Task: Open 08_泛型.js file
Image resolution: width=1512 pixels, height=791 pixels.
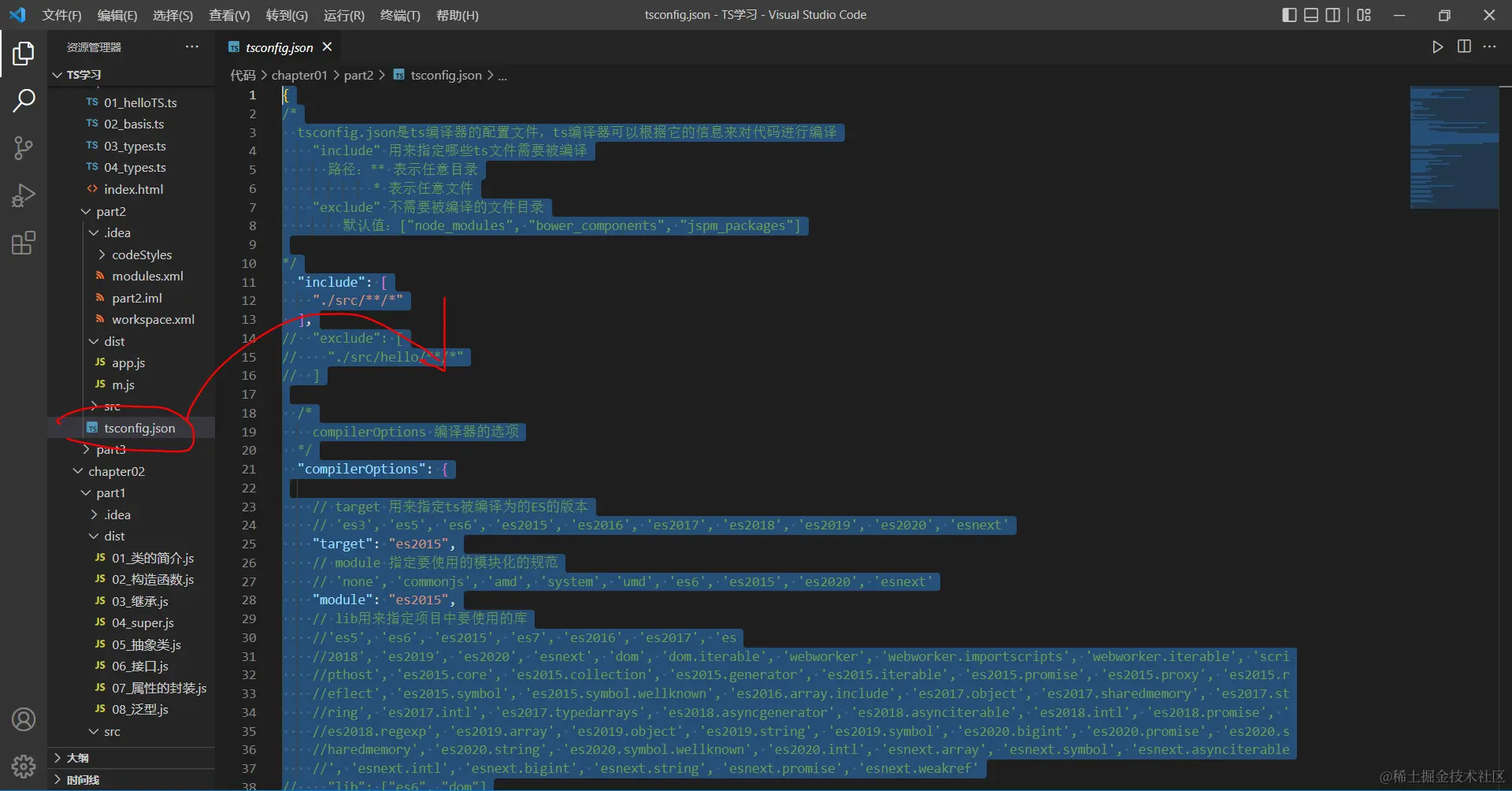Action: [x=140, y=710]
